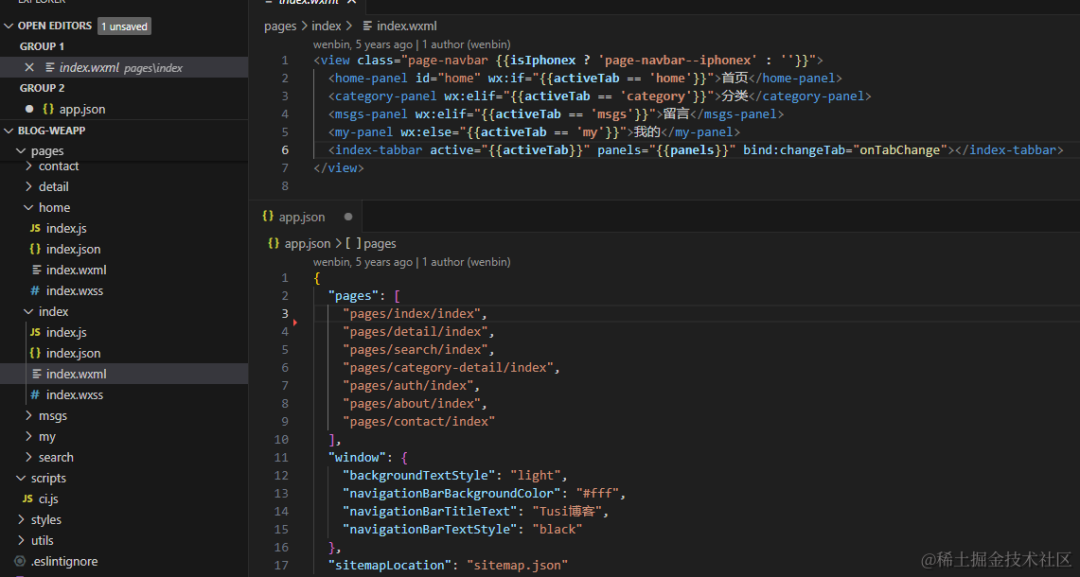Screen dimensions: 1080x577
Task: Click the array icon beside pages in app.json breadcrumb
Action: point(353,244)
